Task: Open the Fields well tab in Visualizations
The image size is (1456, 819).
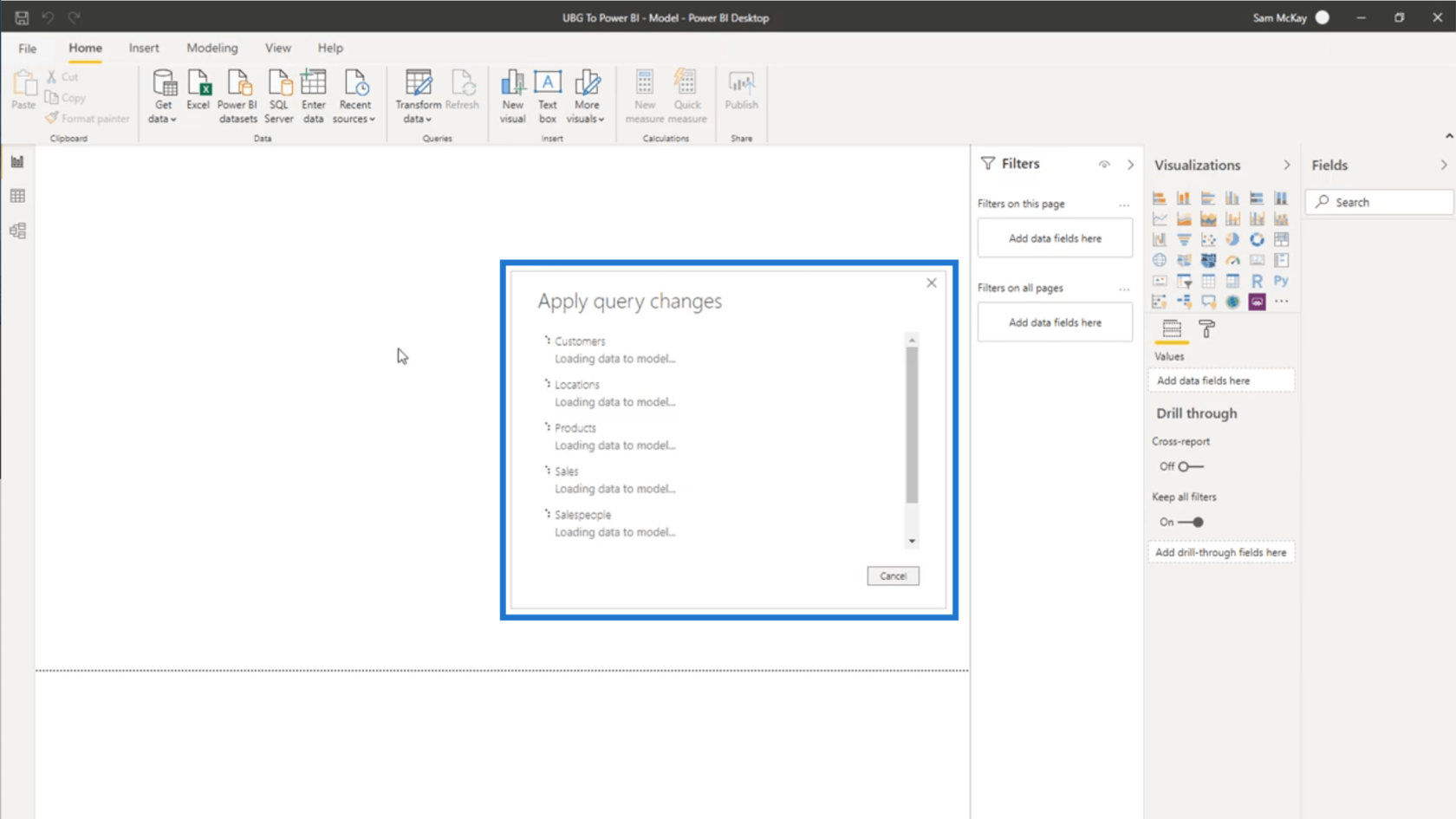Action: click(1172, 329)
